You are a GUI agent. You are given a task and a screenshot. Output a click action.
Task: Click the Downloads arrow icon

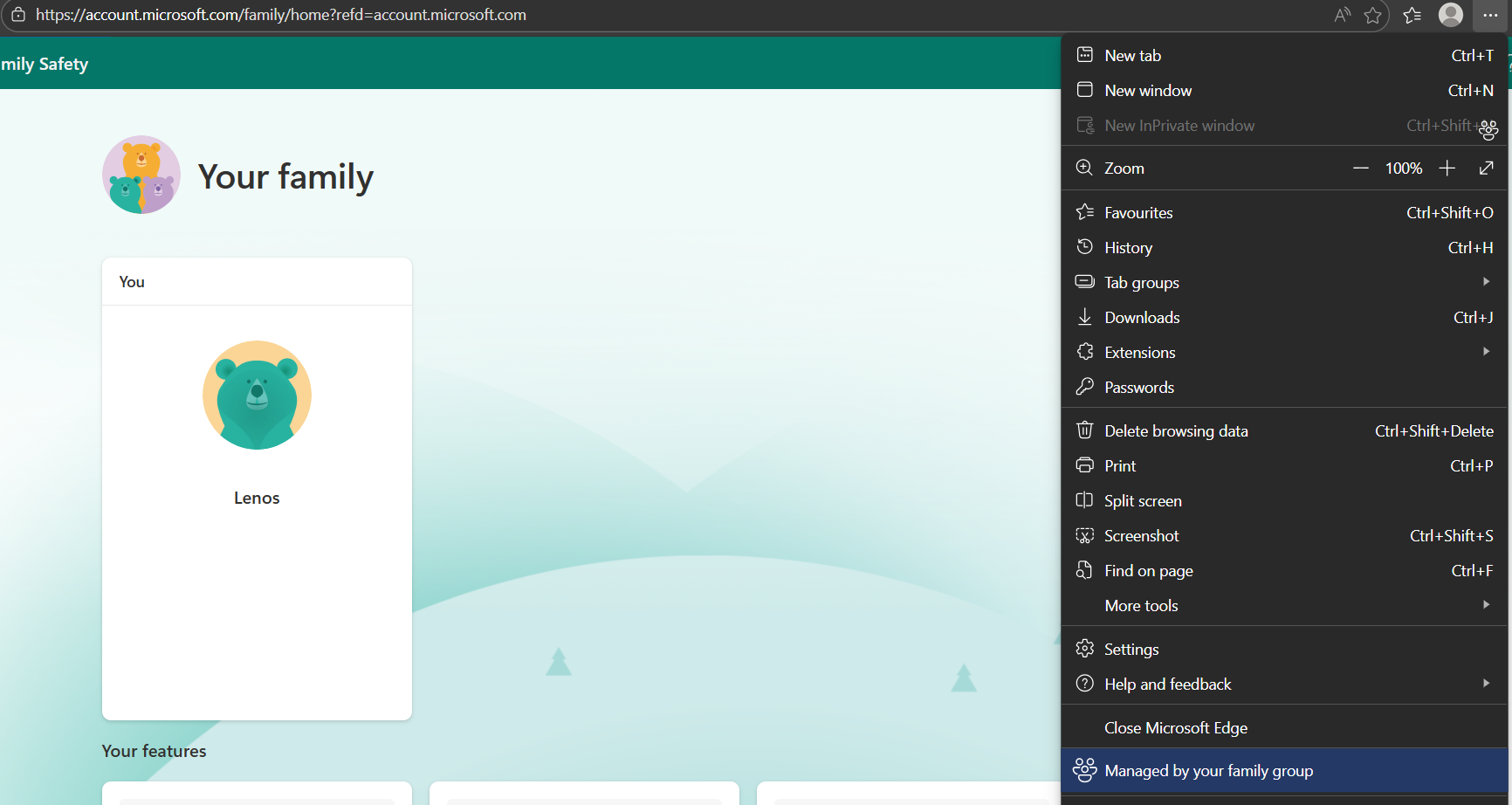coord(1084,317)
